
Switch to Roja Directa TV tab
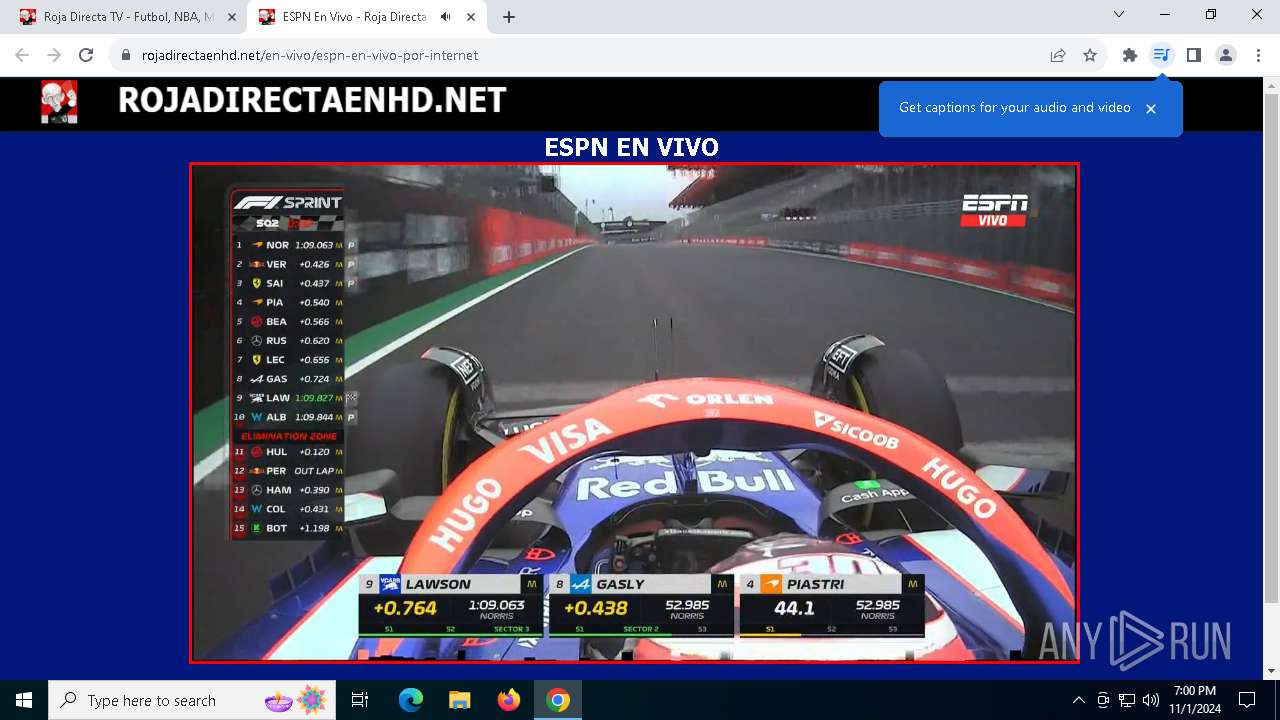[x=128, y=17]
